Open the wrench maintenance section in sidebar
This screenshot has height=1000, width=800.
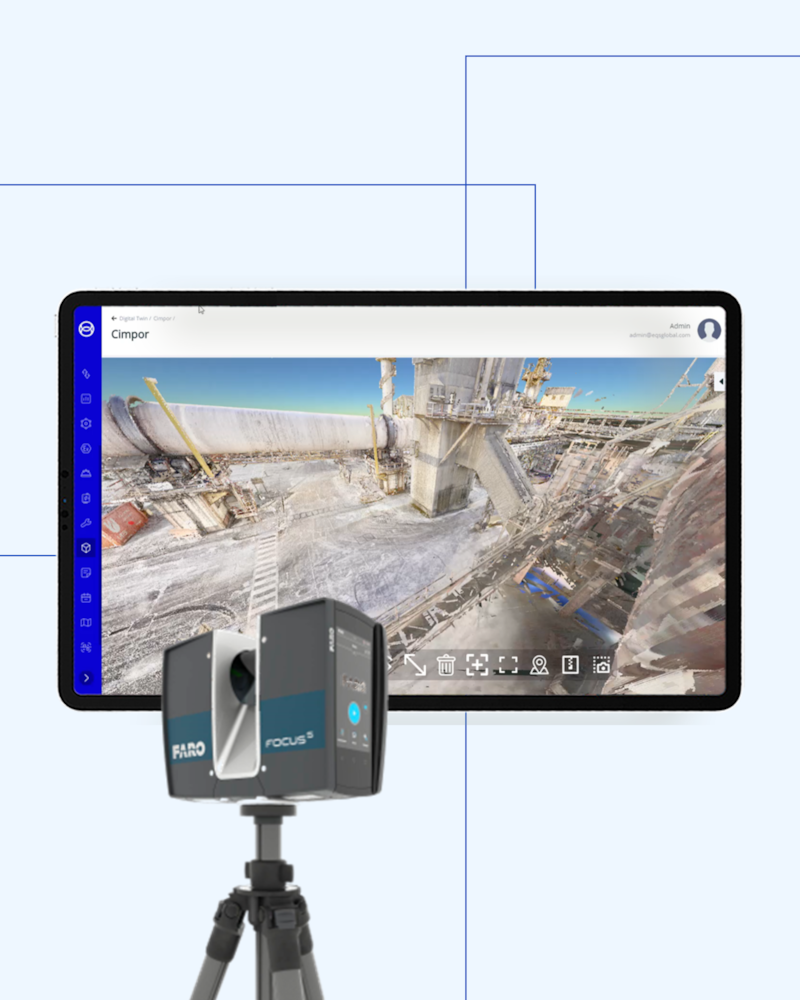coord(86,523)
